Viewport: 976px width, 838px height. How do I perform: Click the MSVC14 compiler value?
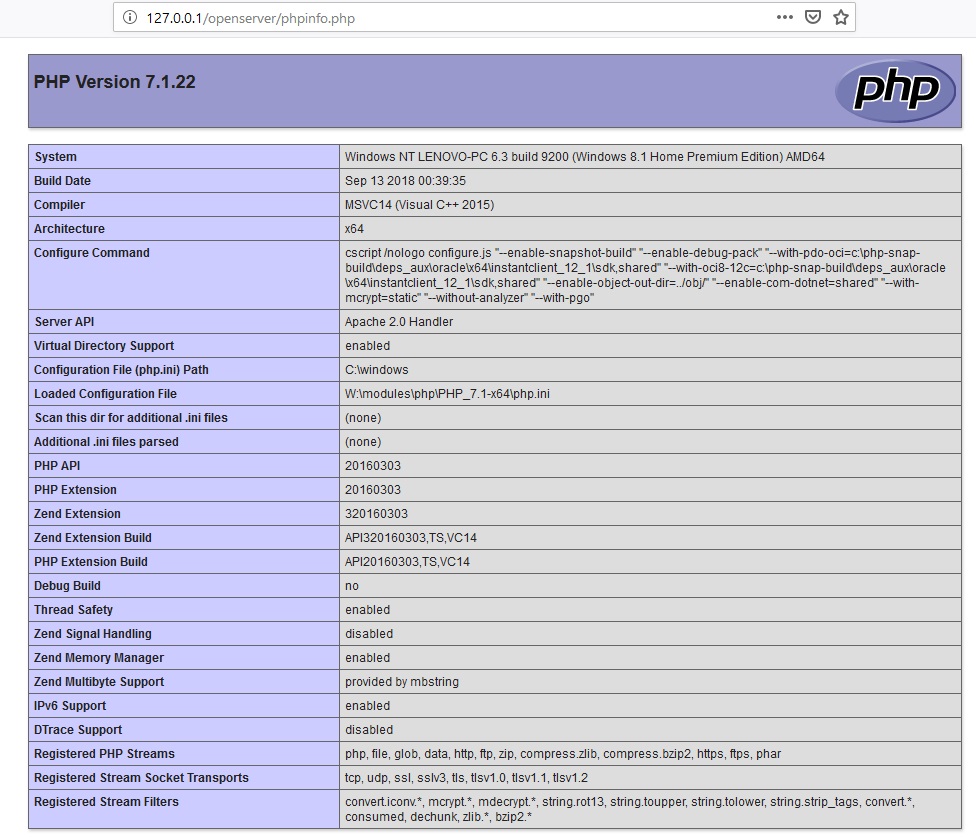(419, 205)
